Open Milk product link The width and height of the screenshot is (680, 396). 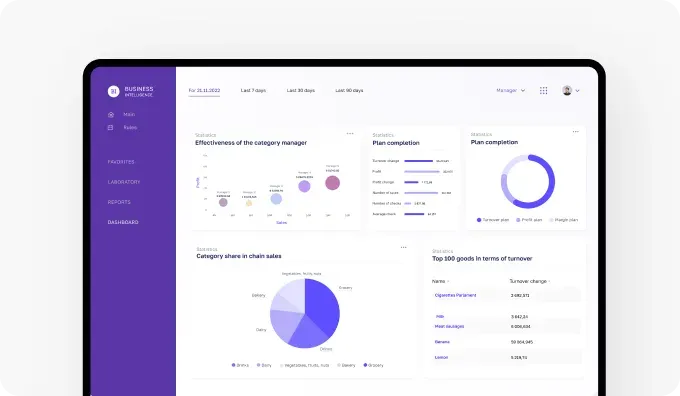point(440,317)
